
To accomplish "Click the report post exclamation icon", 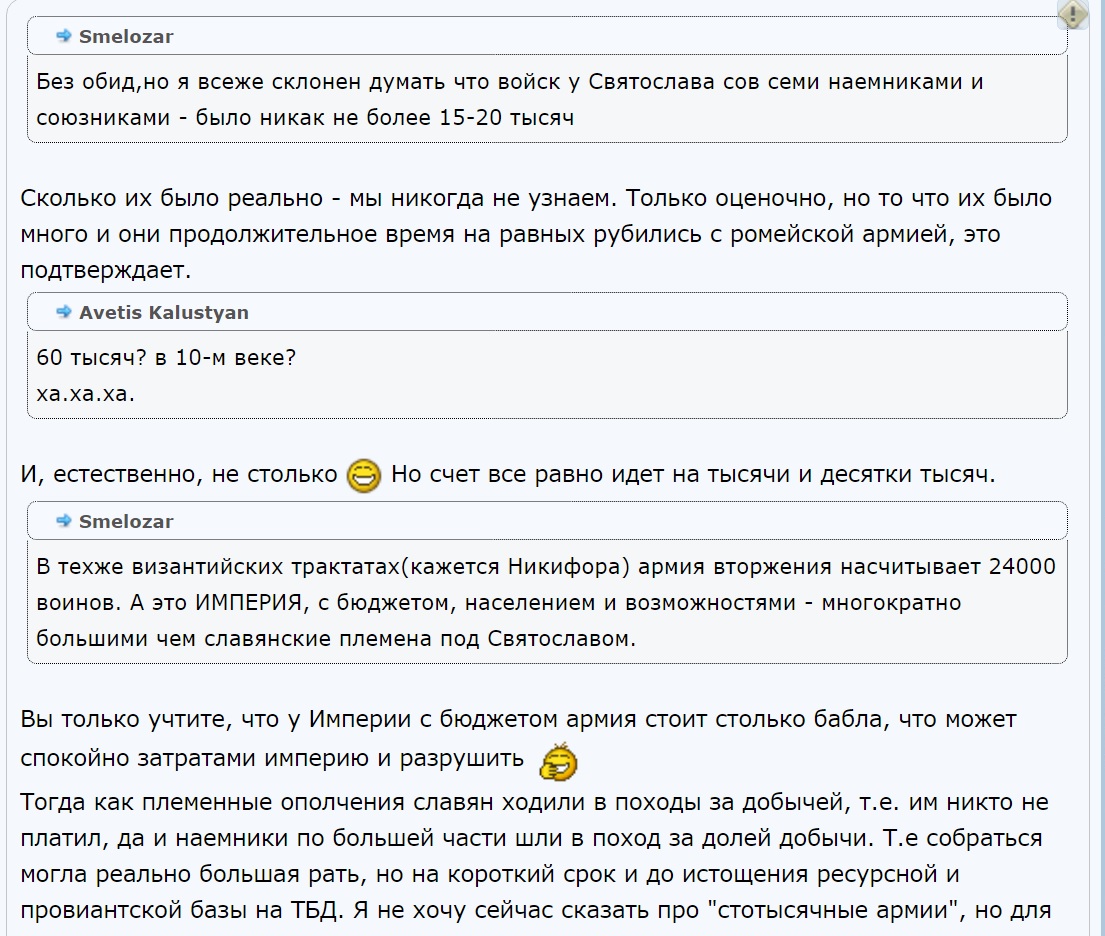I will pyautogui.click(x=1073, y=13).
